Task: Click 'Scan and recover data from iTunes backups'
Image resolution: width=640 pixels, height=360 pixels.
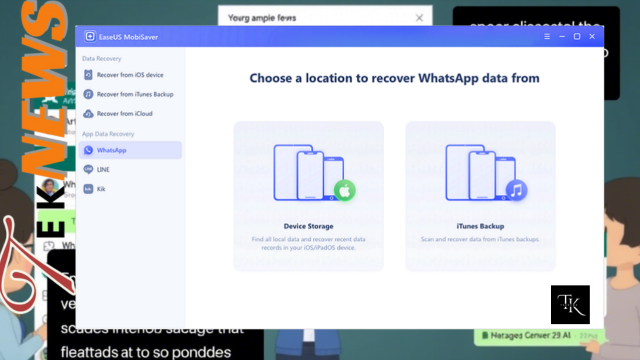Action: pos(480,239)
